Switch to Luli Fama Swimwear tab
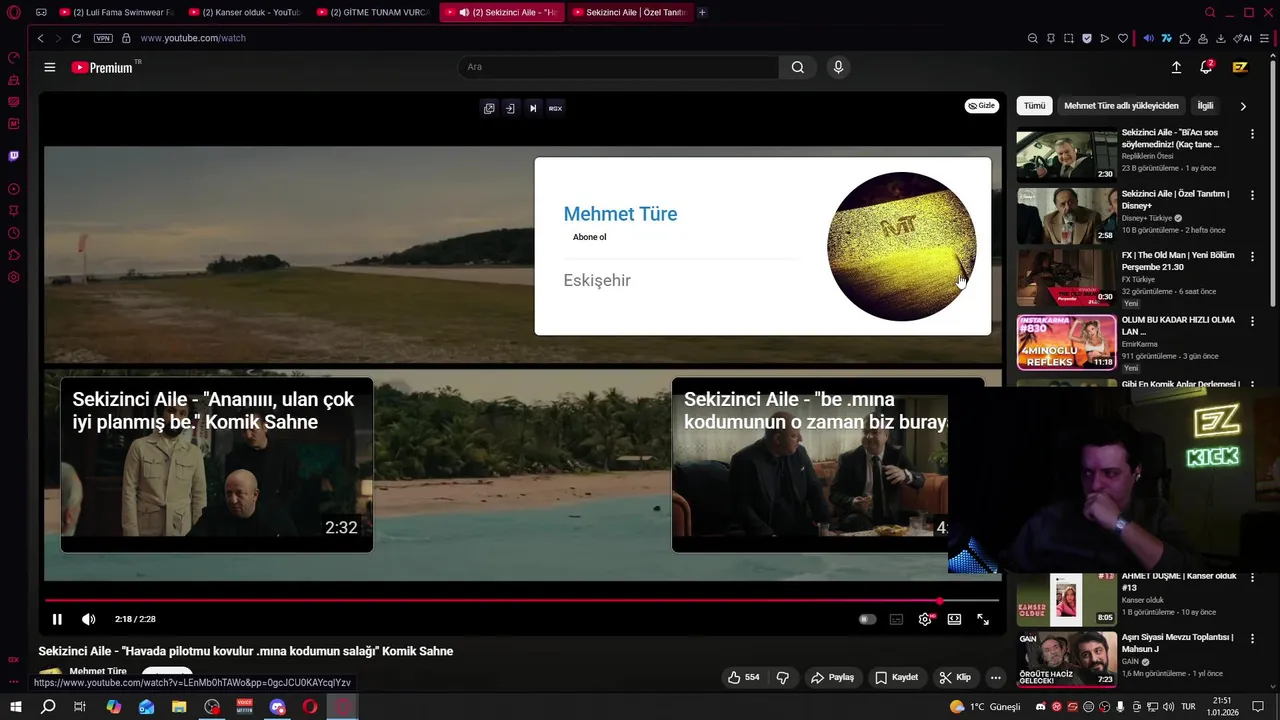This screenshot has height=720, width=1280. (x=117, y=13)
